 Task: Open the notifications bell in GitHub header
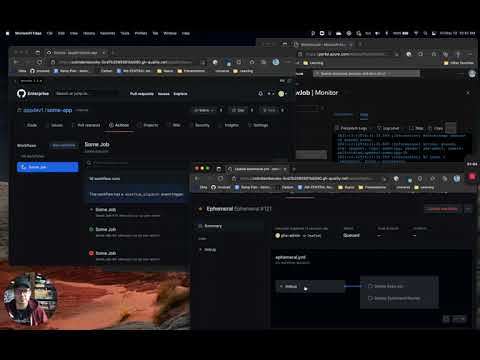260,94
